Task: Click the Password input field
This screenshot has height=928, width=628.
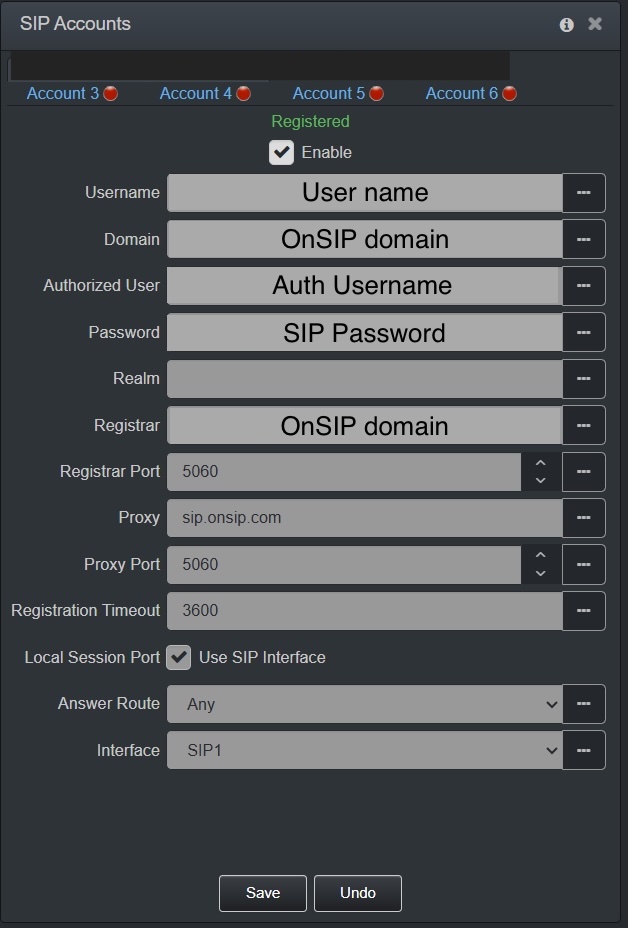Action: (365, 333)
